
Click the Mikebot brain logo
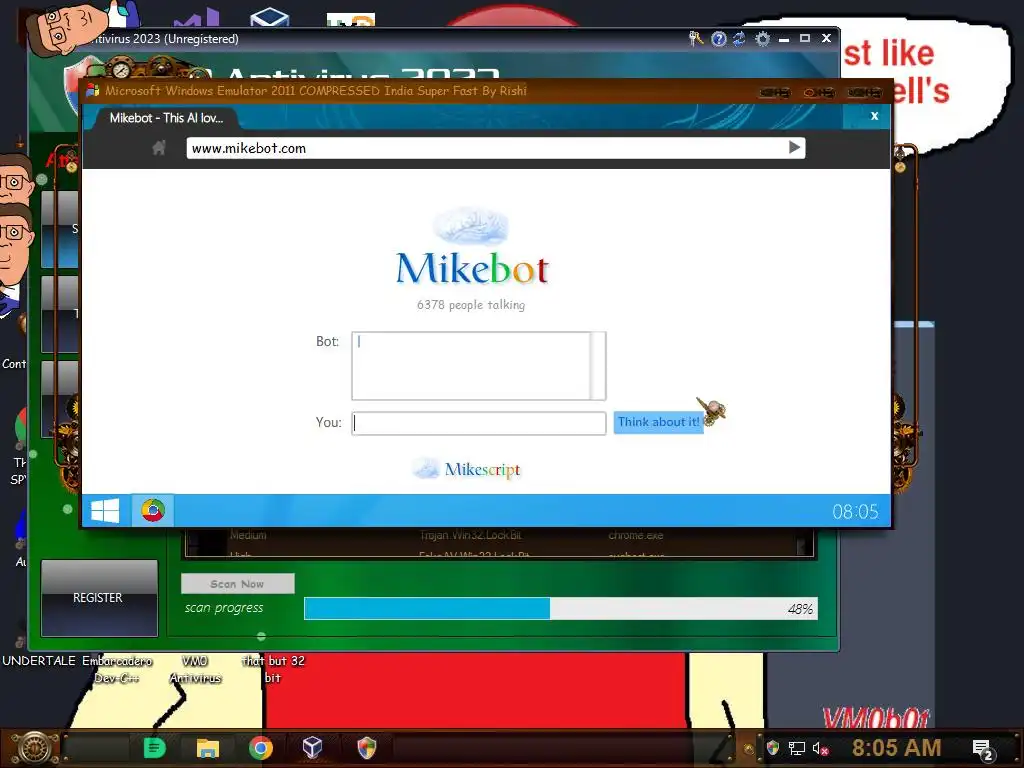pos(471,226)
